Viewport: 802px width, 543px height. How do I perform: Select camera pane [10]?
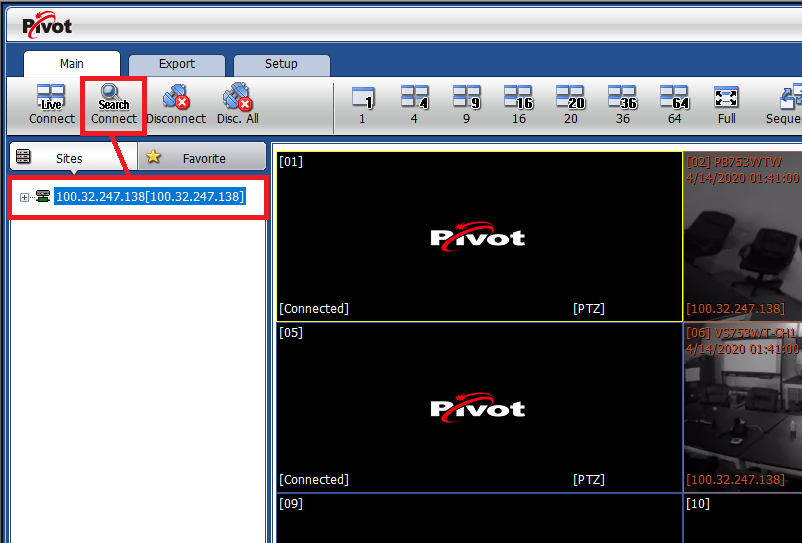pos(743,518)
